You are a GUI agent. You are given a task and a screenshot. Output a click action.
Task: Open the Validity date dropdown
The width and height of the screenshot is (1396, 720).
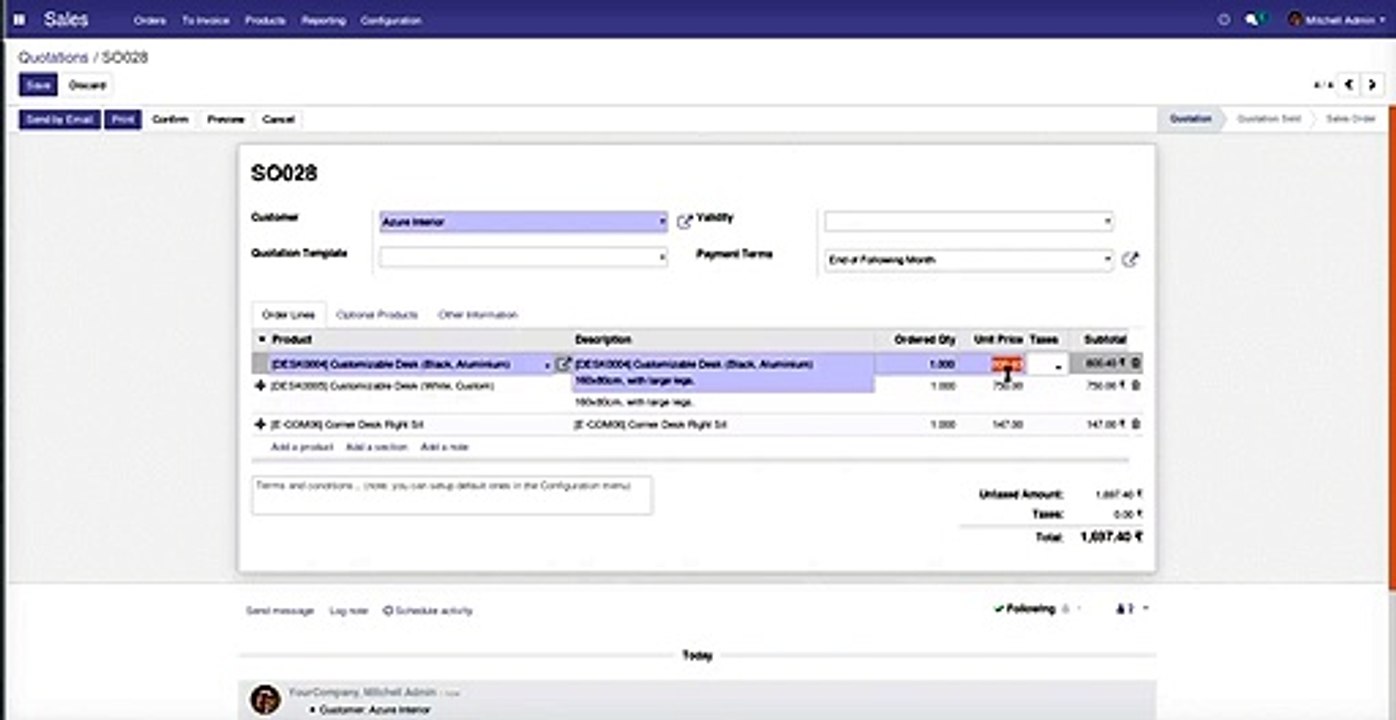coord(968,221)
